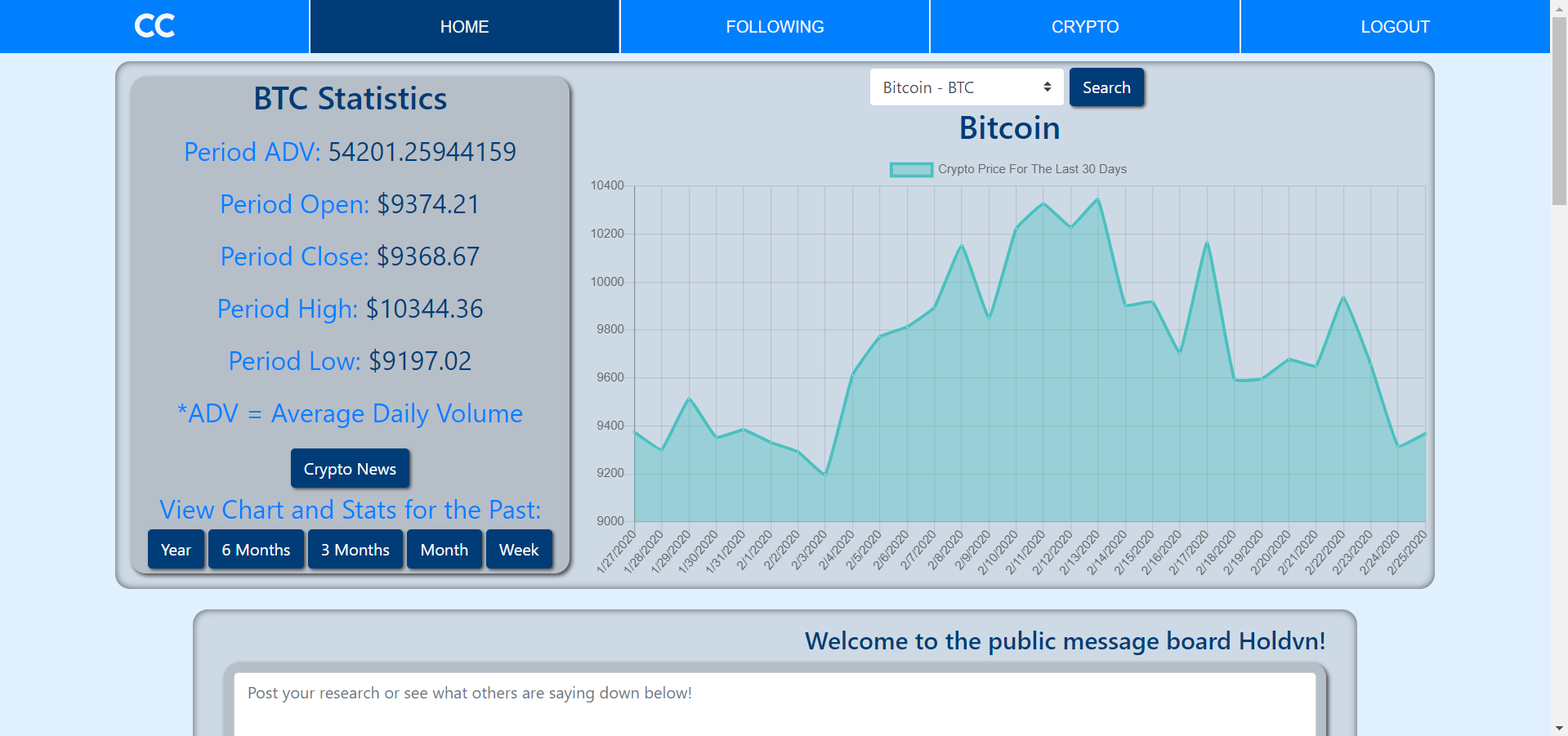
Task: Click Period Close value $9368.67
Action: point(428,256)
